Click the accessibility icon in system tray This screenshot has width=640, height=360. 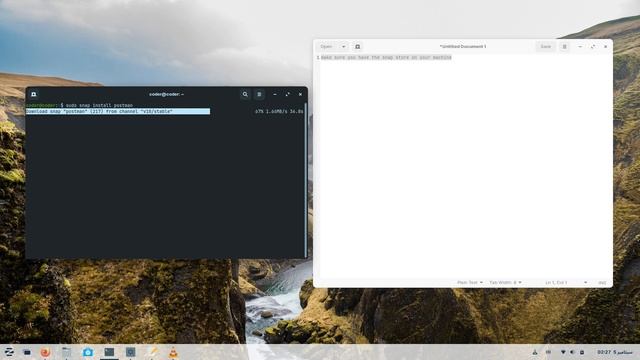click(535, 352)
